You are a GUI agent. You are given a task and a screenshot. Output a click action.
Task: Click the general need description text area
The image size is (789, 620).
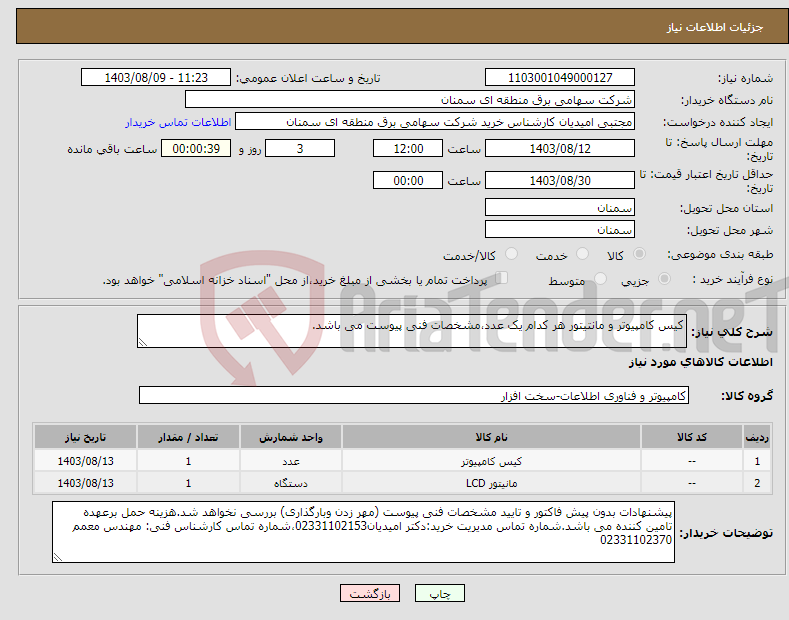412,331
